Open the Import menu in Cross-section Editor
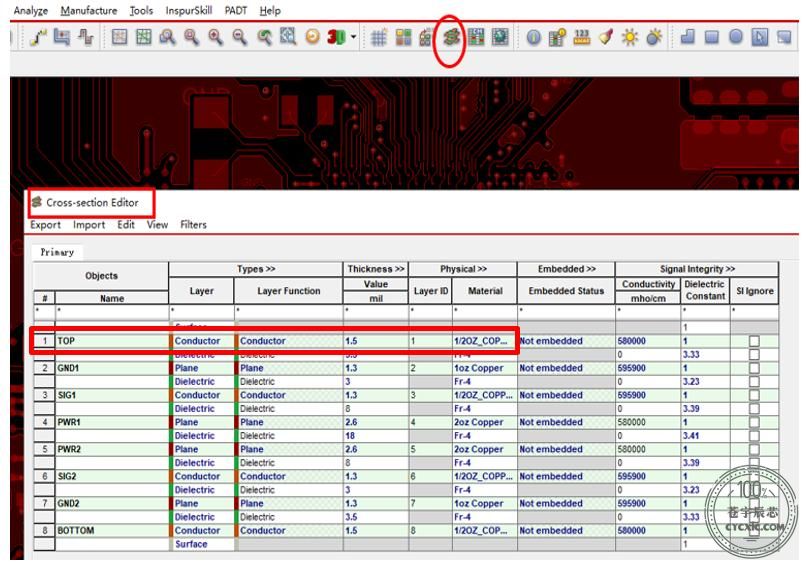This screenshot has height=567, width=806. (x=89, y=225)
